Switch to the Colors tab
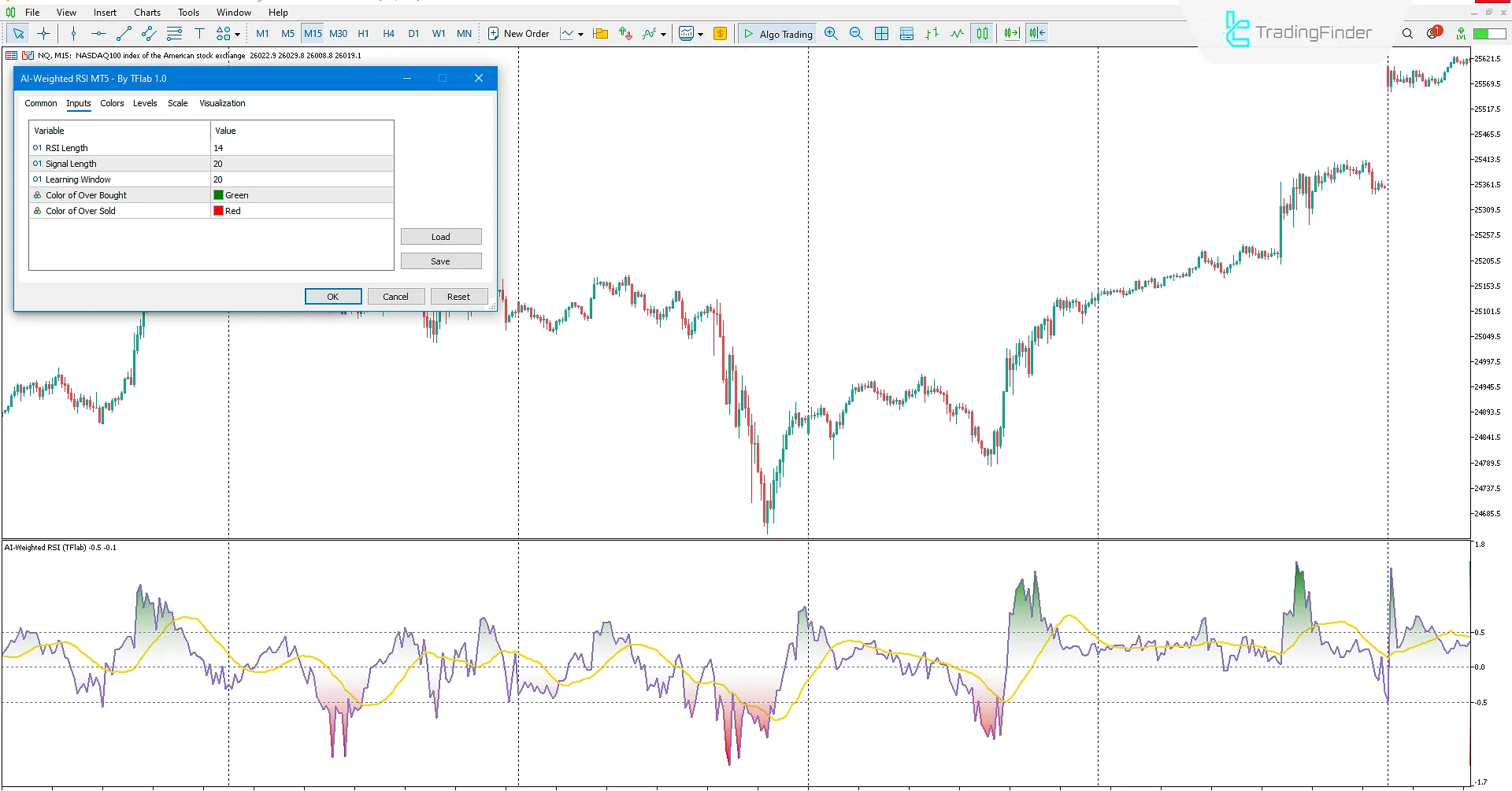 click(x=112, y=103)
